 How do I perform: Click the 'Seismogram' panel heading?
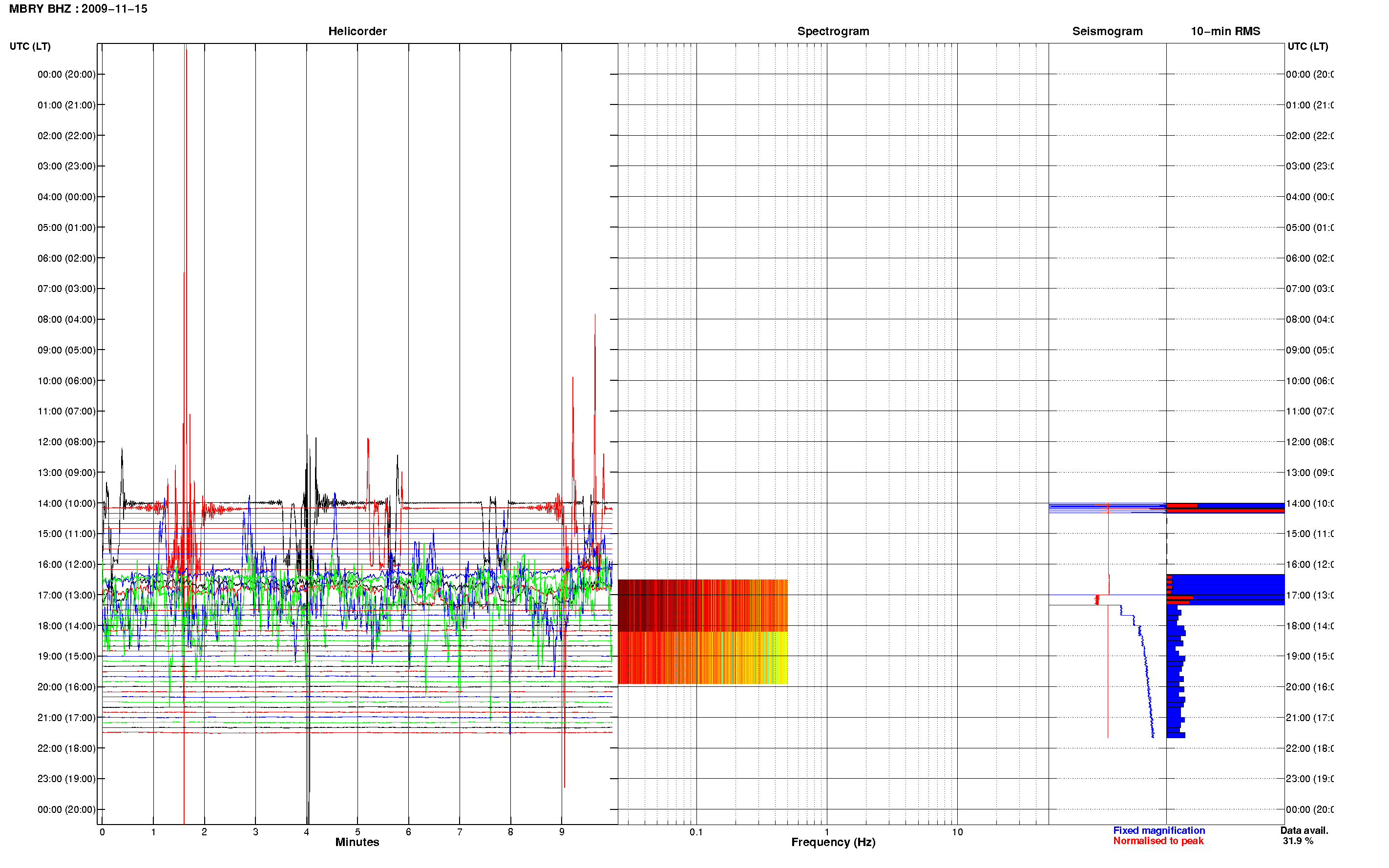pos(1107,31)
